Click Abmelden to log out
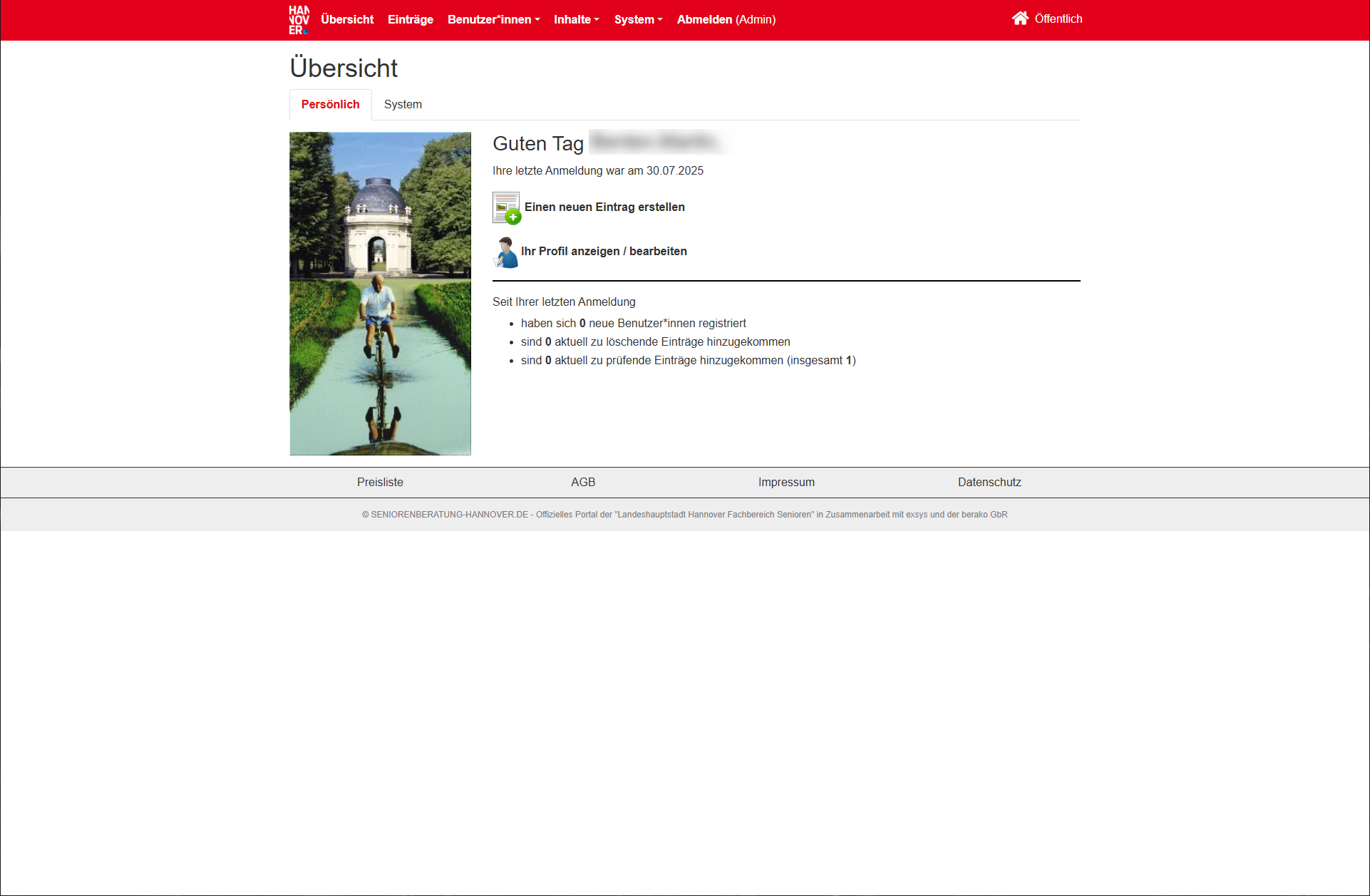The image size is (1370, 896). [x=704, y=19]
